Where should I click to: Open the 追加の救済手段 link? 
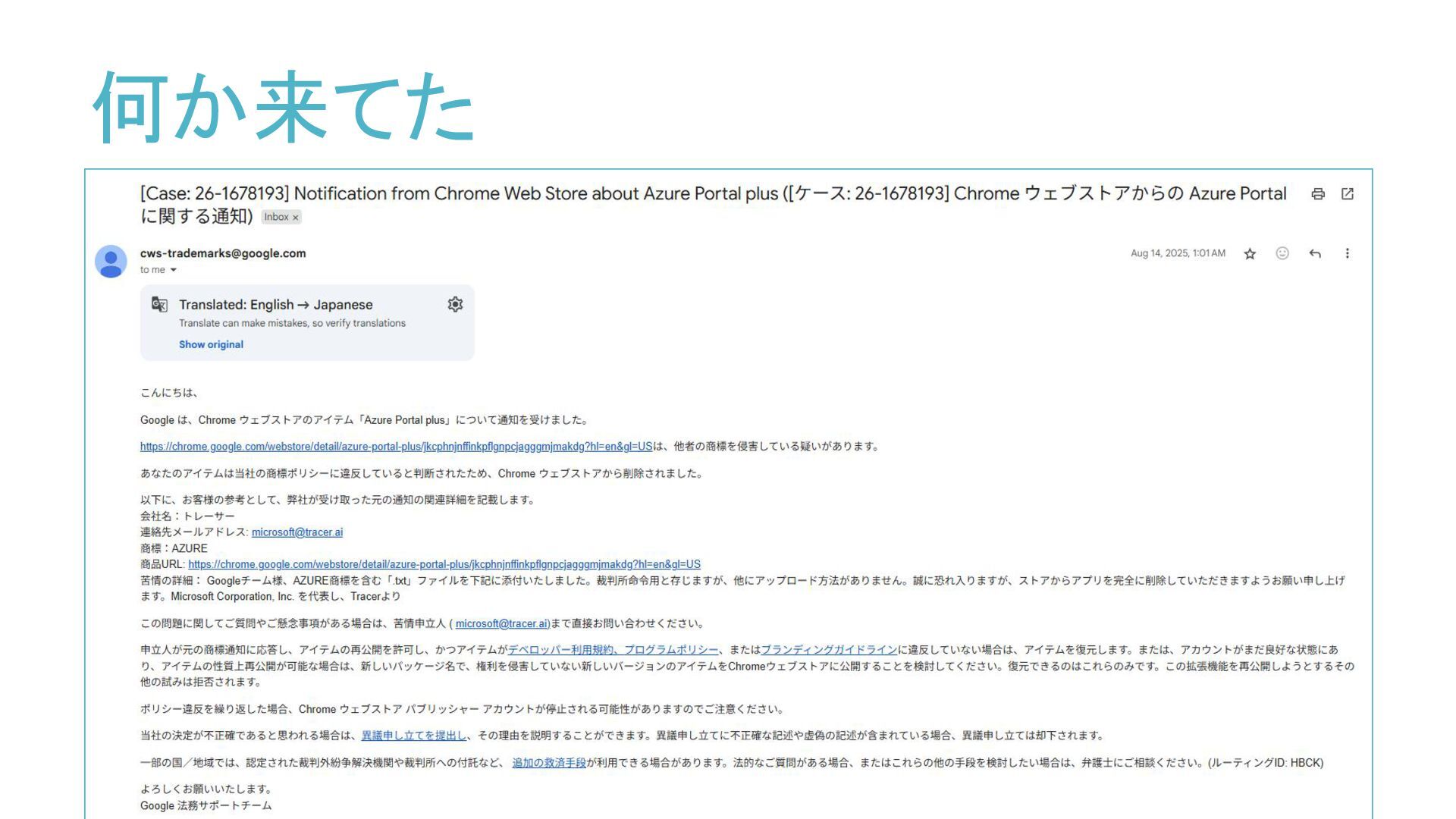[549, 763]
